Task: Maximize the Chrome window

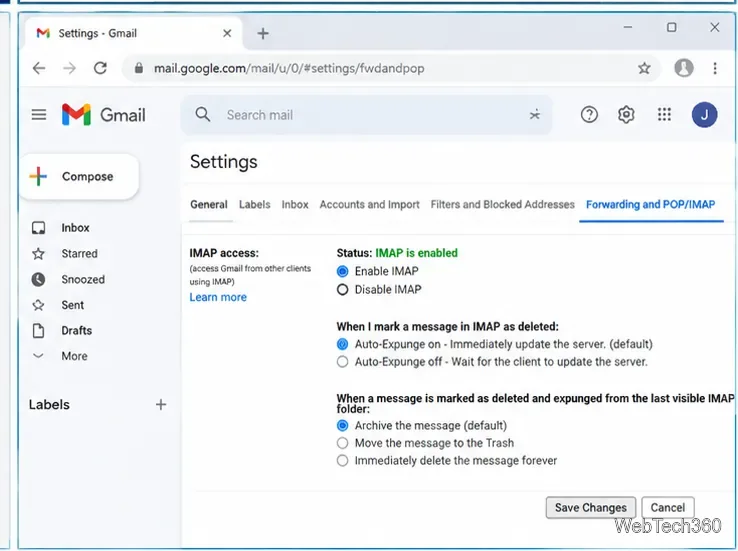Action: (672, 27)
